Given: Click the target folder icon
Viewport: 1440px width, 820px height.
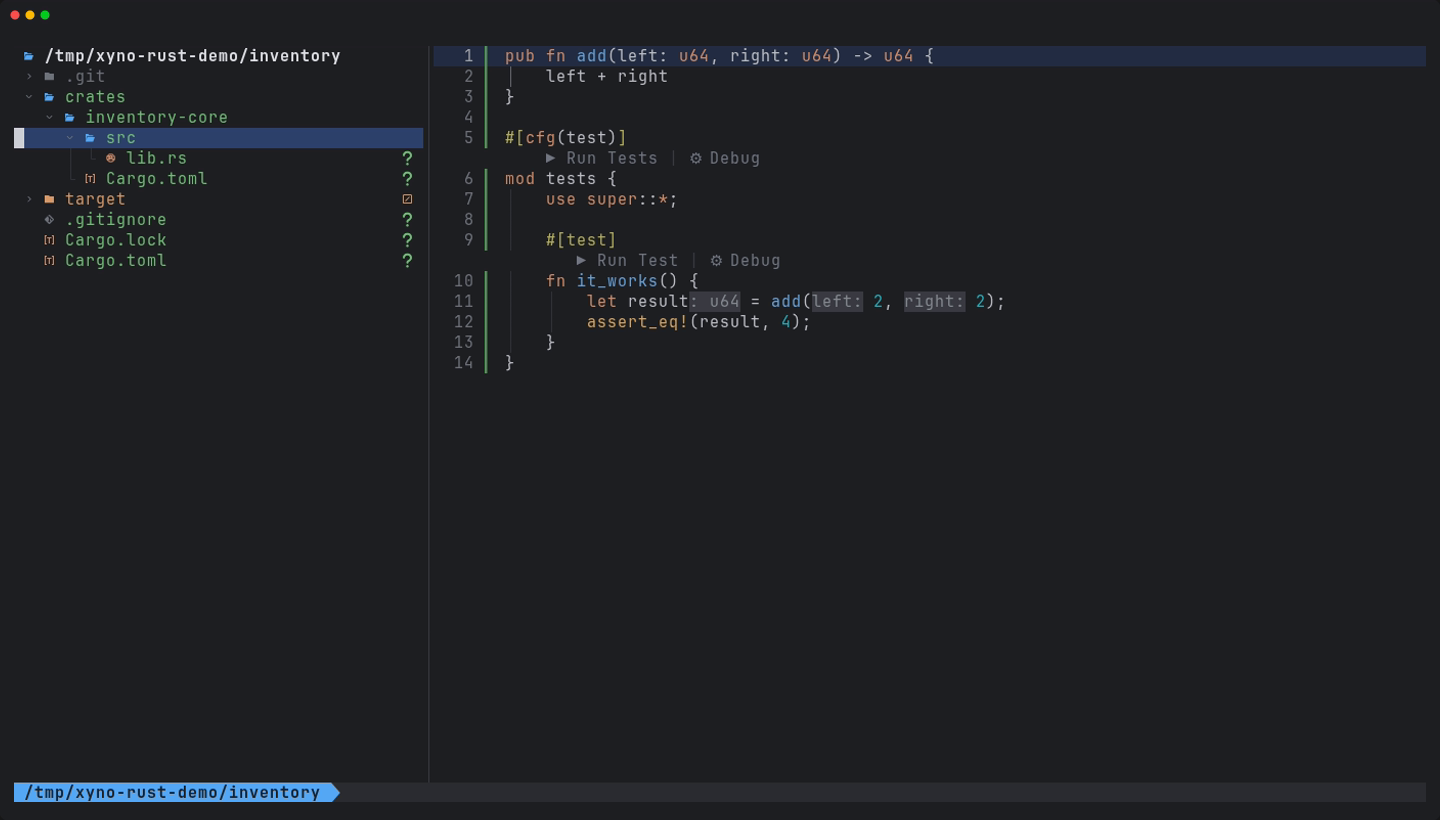Looking at the screenshot, I should point(49,199).
